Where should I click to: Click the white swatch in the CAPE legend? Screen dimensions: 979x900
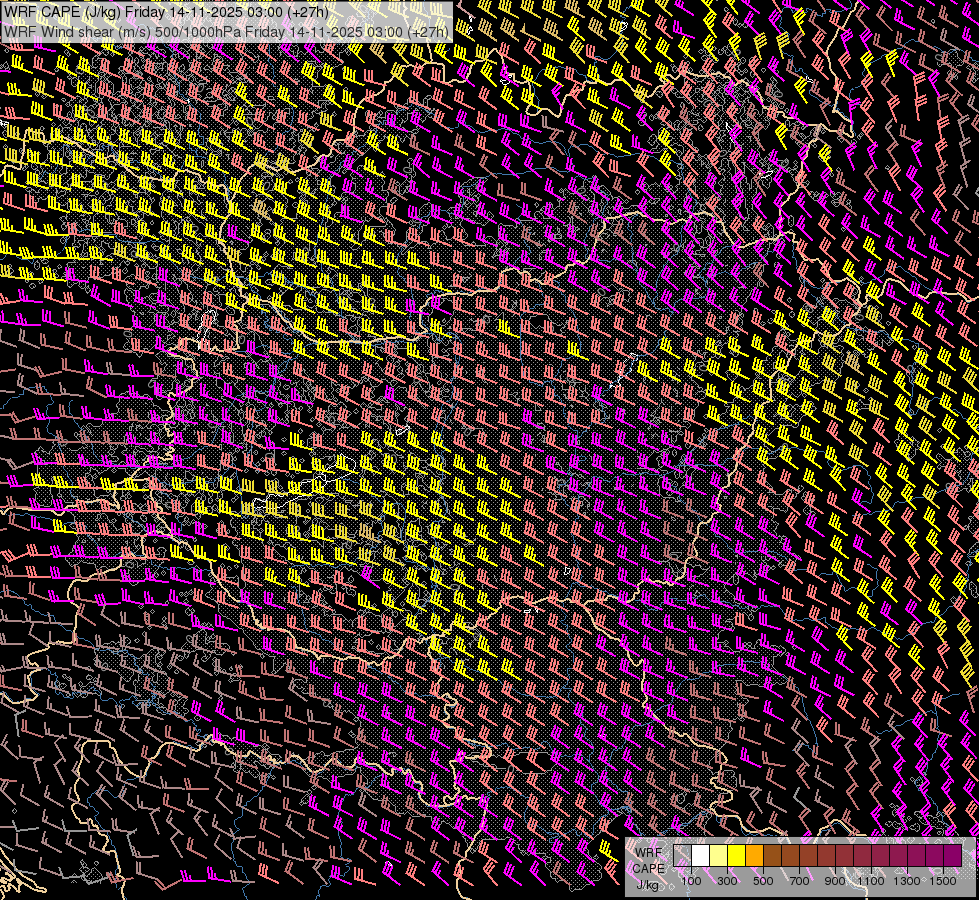pyautogui.click(x=701, y=855)
